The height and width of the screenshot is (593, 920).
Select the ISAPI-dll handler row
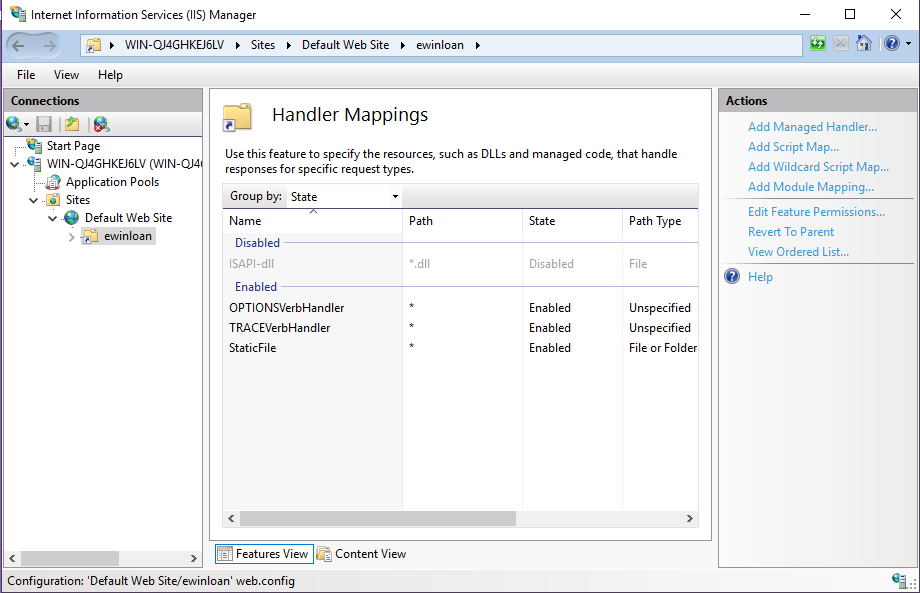461,264
